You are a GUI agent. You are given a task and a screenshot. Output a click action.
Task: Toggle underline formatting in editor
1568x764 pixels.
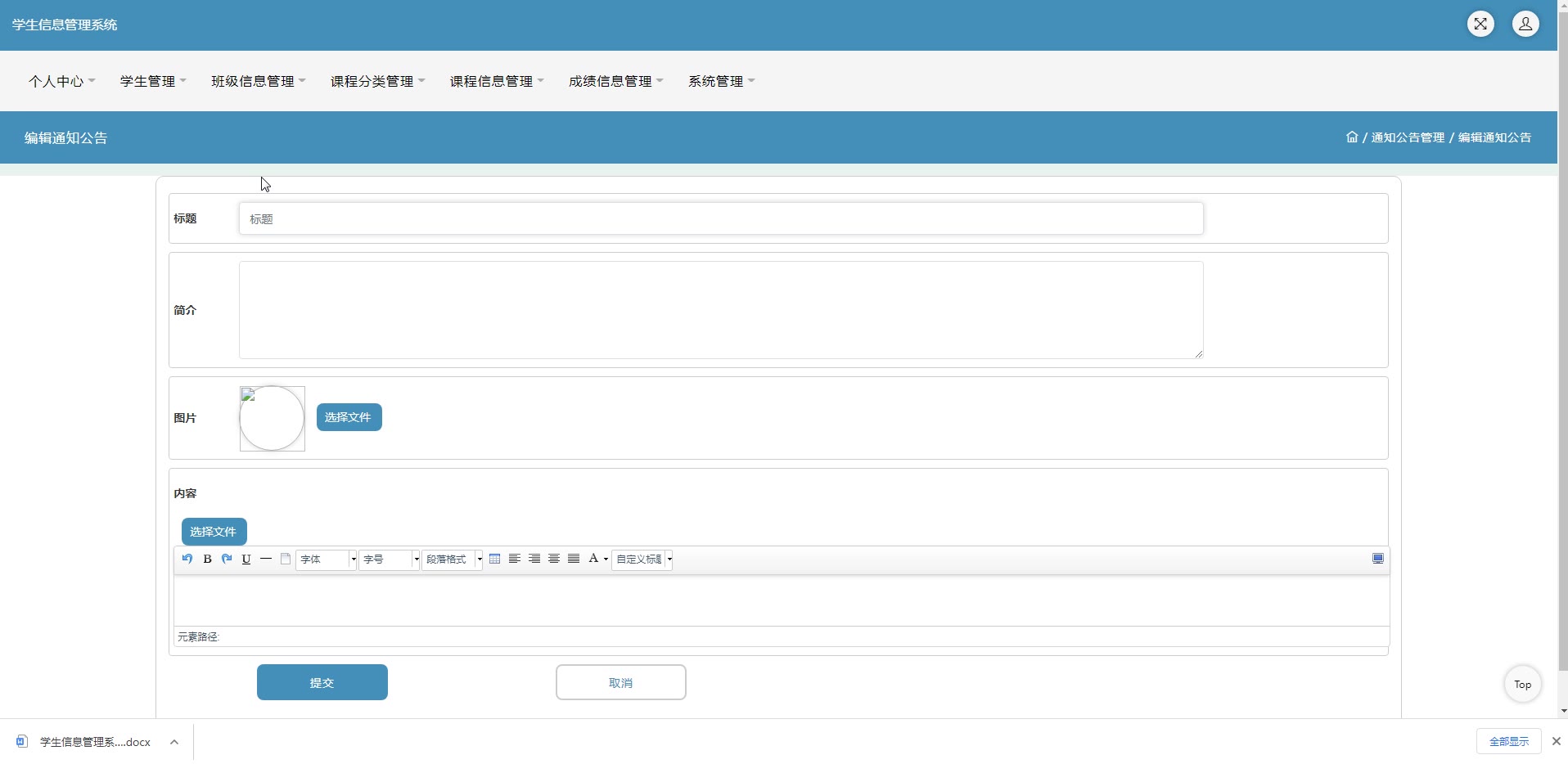246,559
